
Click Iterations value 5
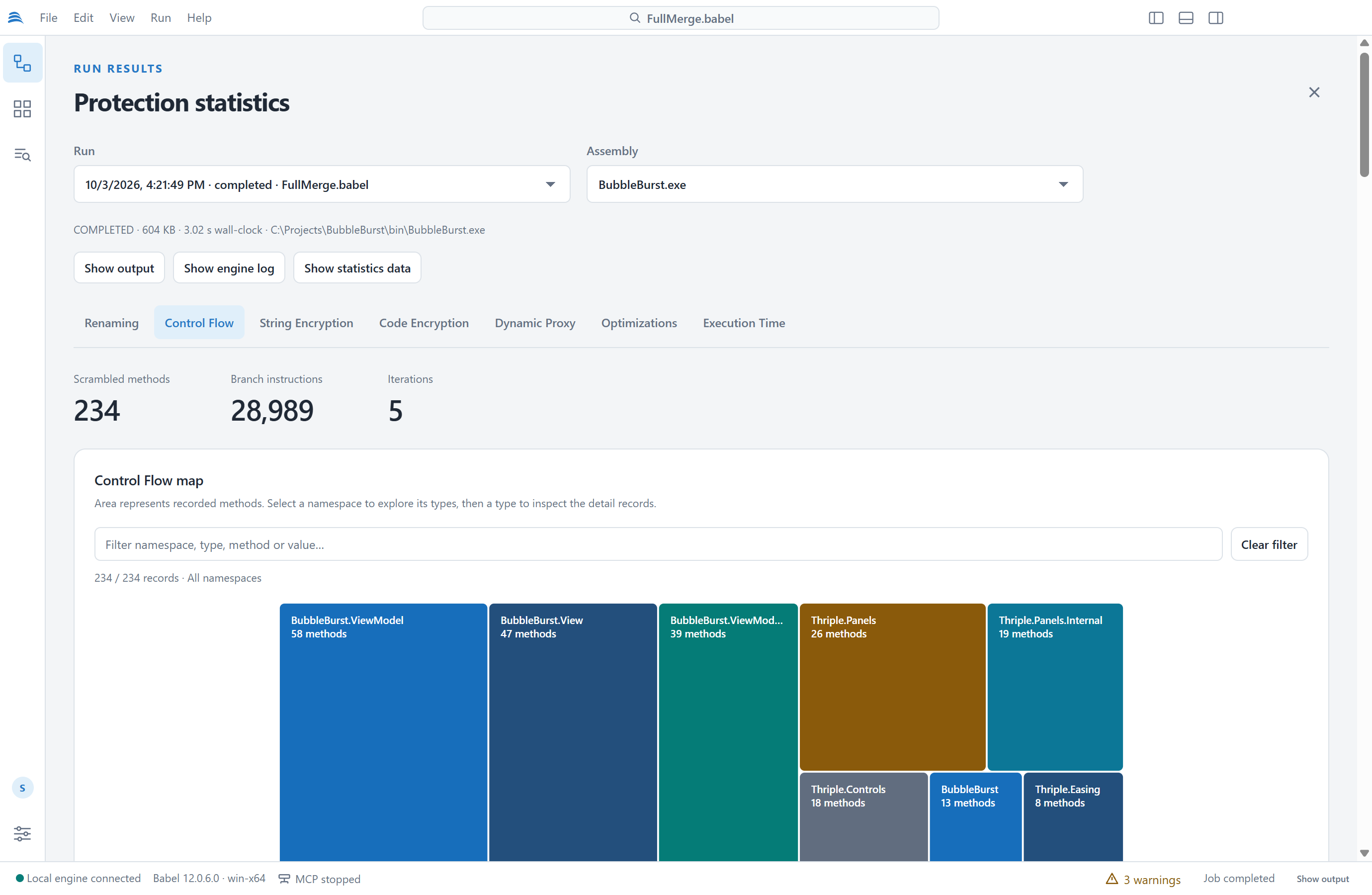point(396,411)
